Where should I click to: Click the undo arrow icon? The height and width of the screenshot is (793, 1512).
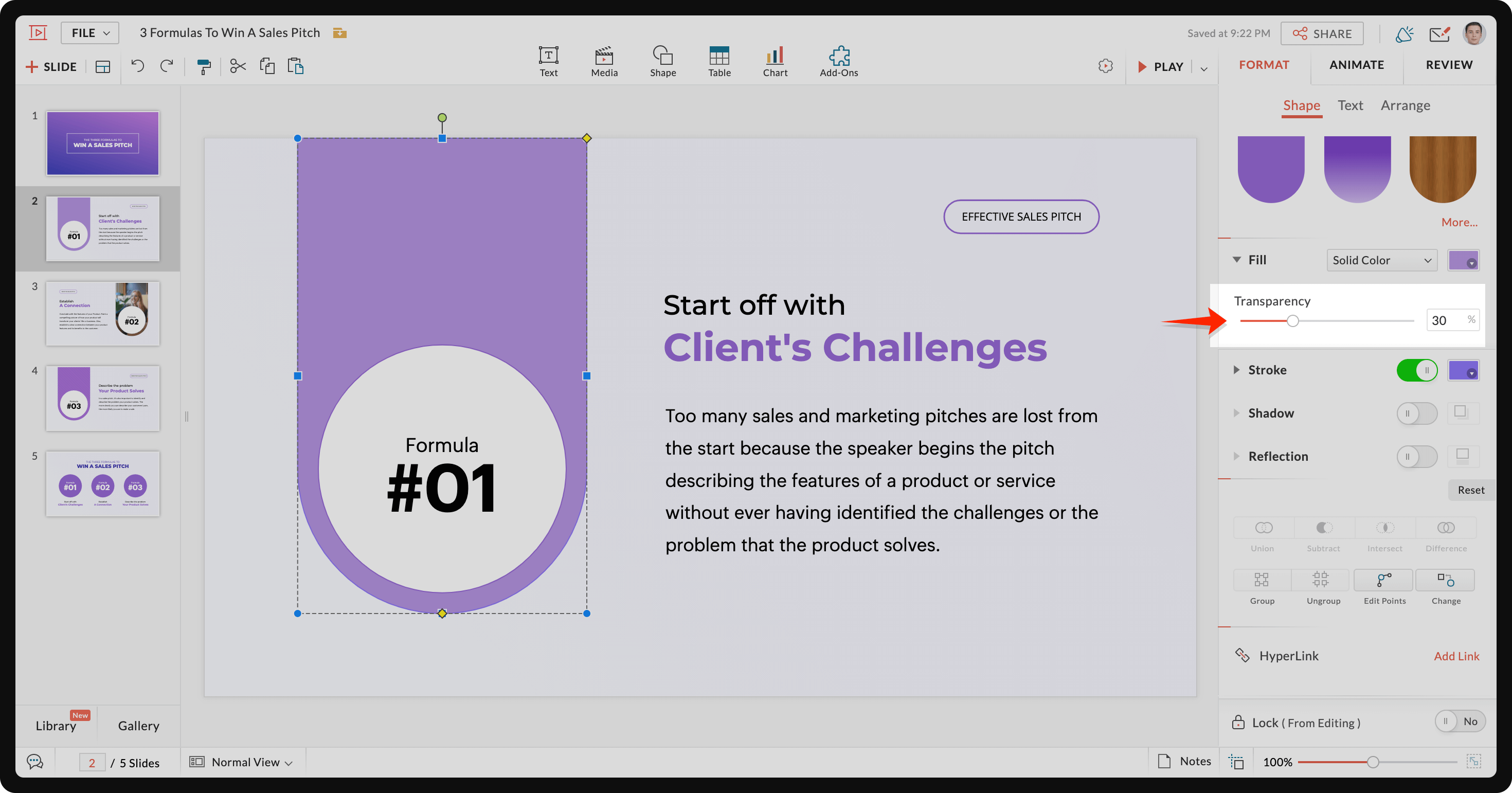point(137,66)
